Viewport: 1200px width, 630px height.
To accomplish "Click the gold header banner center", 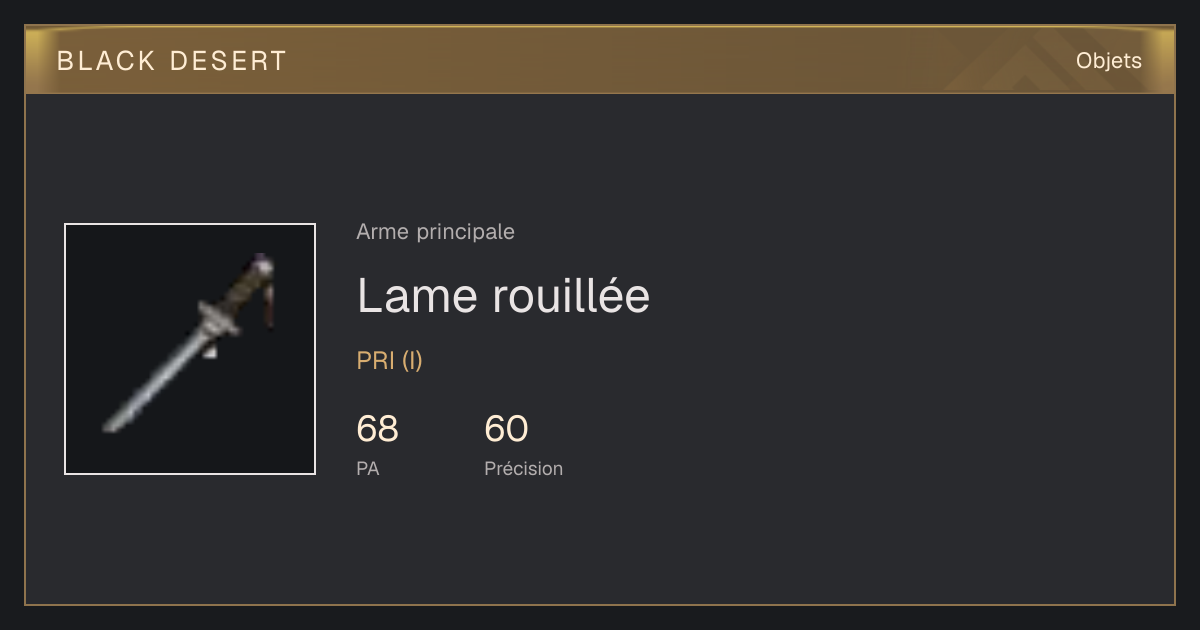I will (600, 60).
